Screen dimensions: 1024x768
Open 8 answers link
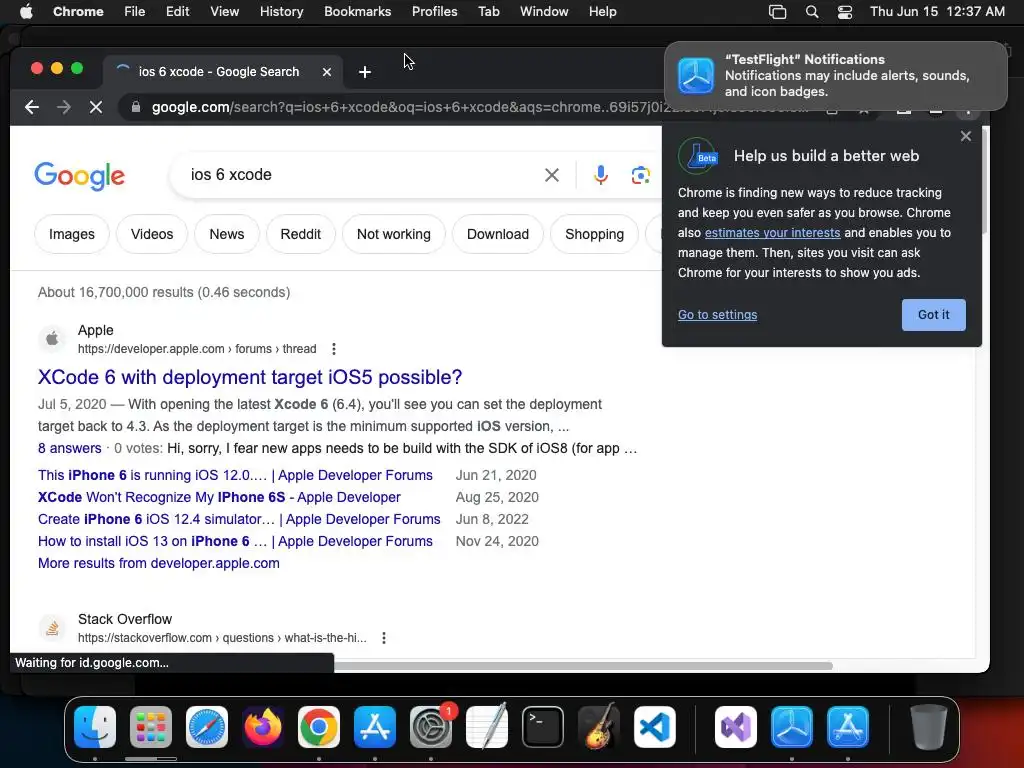click(69, 448)
